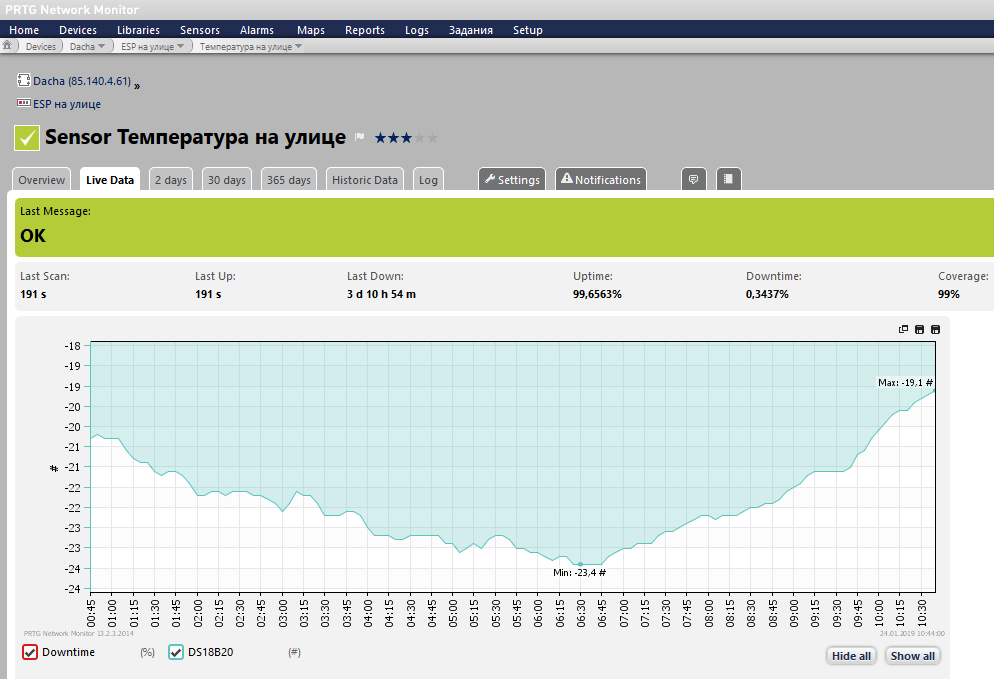Screen dimensions: 994x679
Task: Click the Show all button
Action: tap(913, 656)
